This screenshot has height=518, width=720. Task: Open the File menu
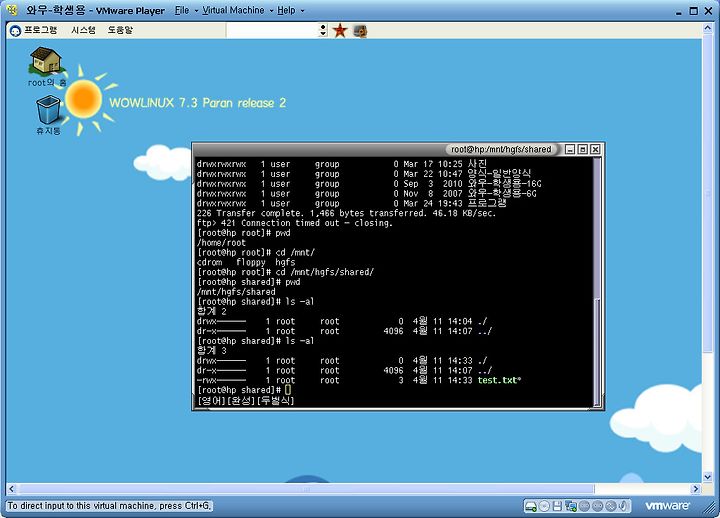[x=182, y=10]
